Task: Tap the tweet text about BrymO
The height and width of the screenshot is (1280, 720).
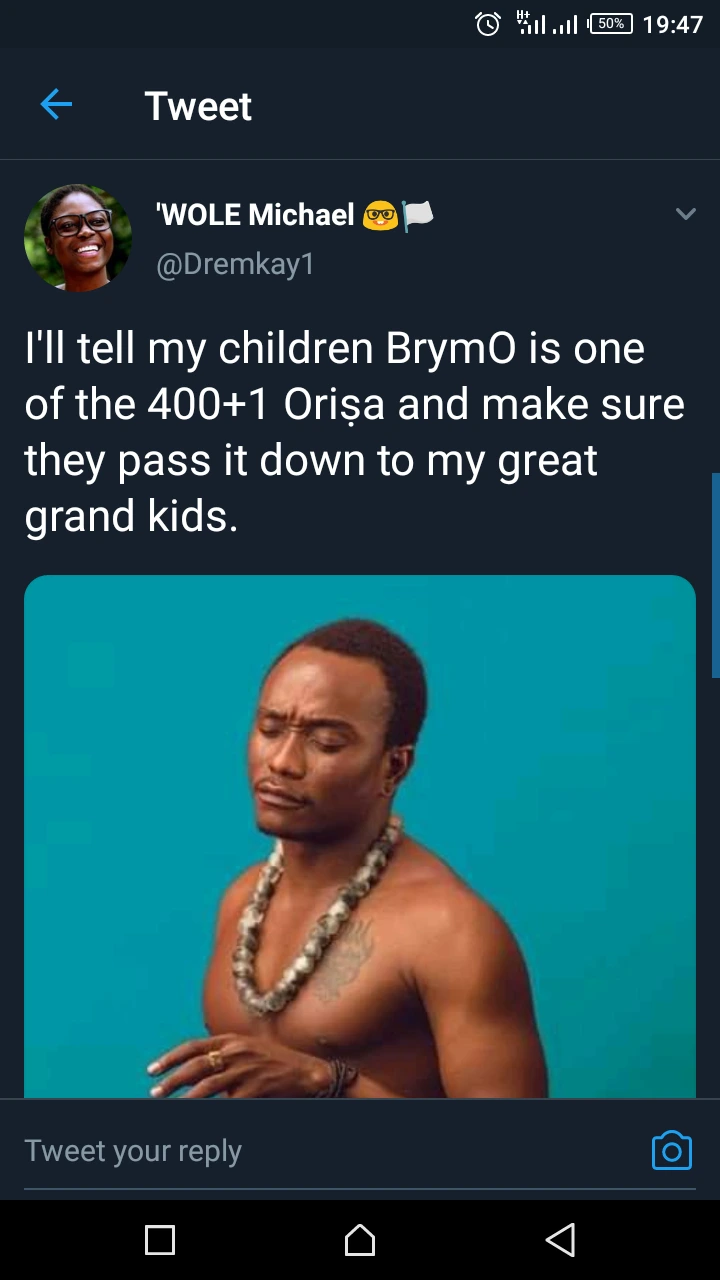Action: coord(355,432)
